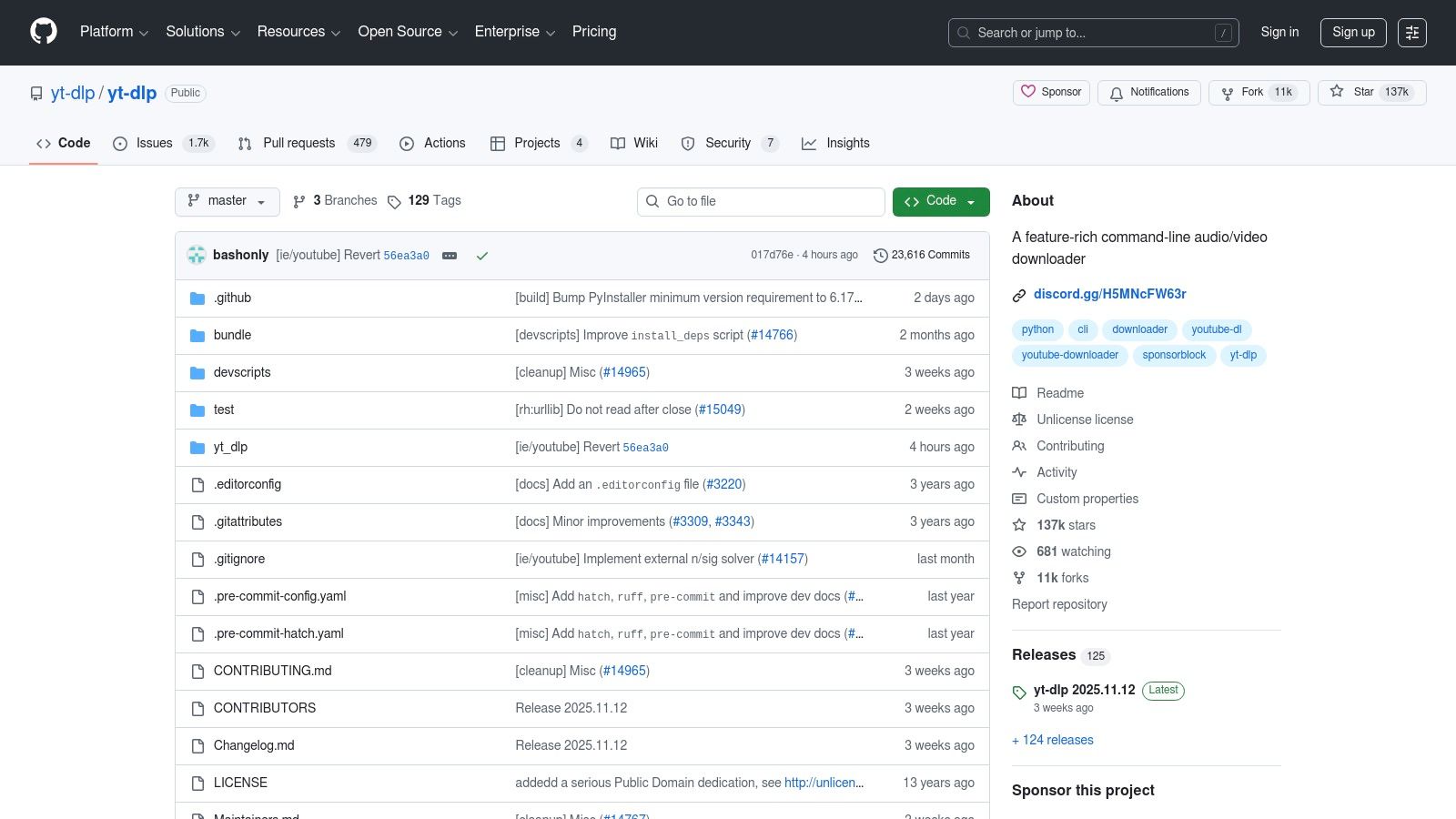Screen dimensions: 1456x819
Task: Open the + 124 releases link
Action: (1052, 740)
